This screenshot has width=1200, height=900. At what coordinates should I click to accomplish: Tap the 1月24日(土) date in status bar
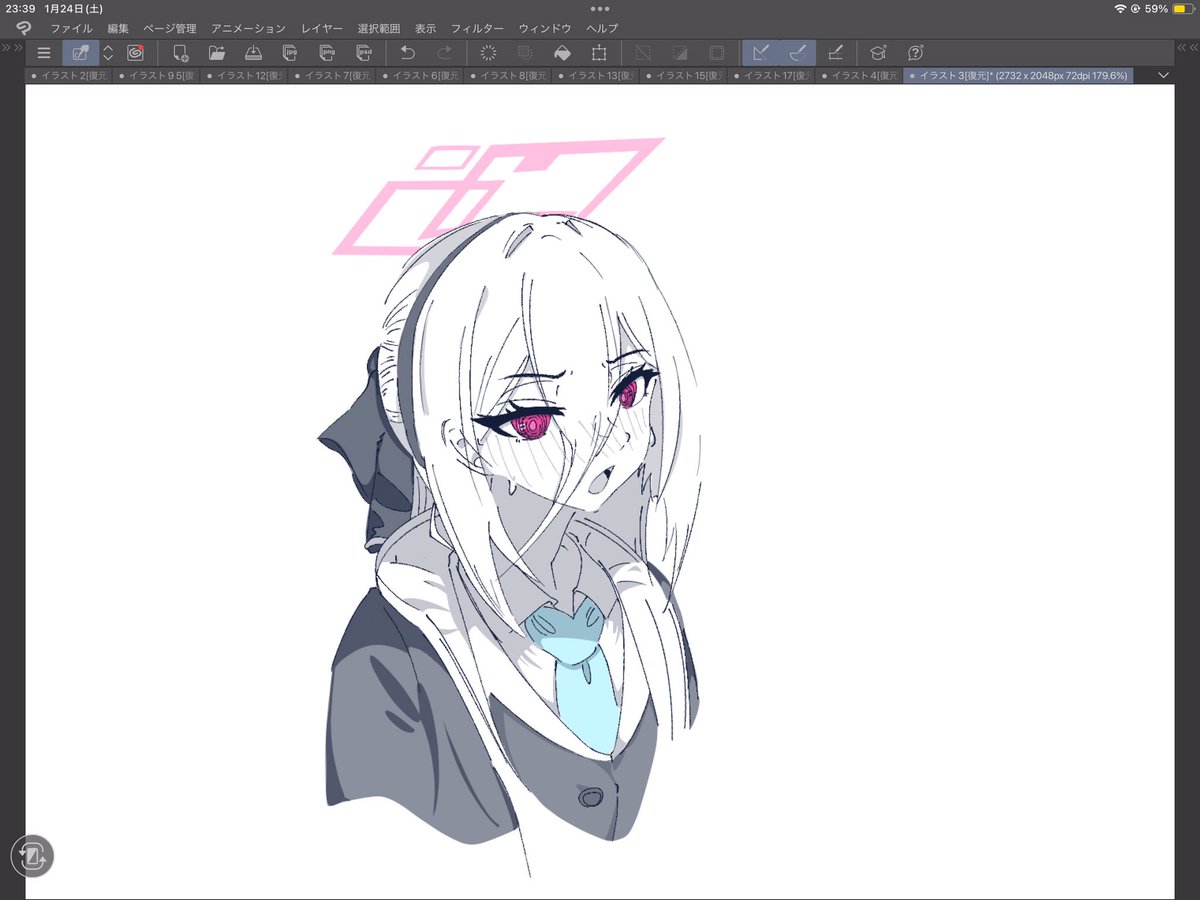(75, 8)
